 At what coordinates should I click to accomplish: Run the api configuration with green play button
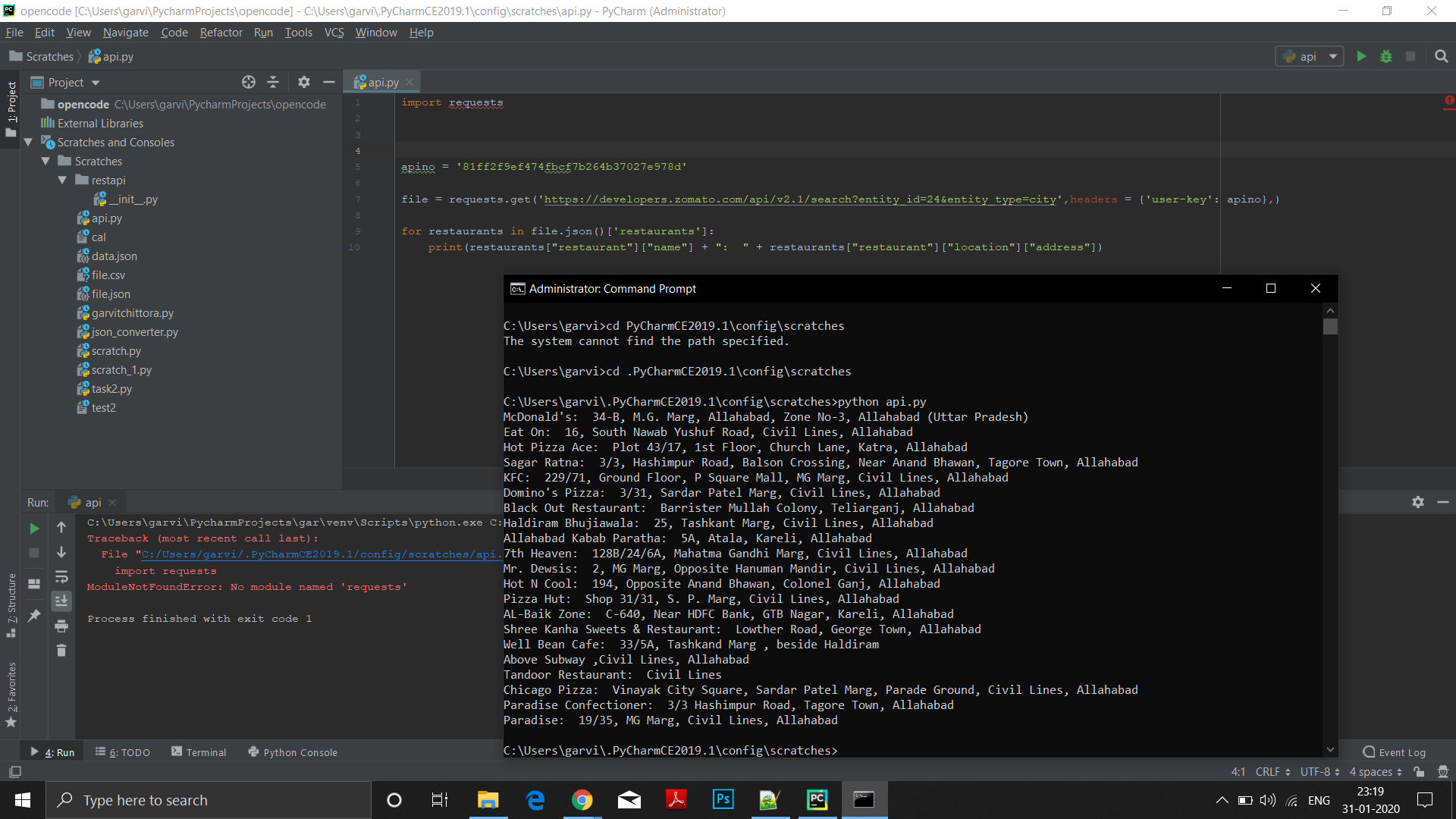1361,57
